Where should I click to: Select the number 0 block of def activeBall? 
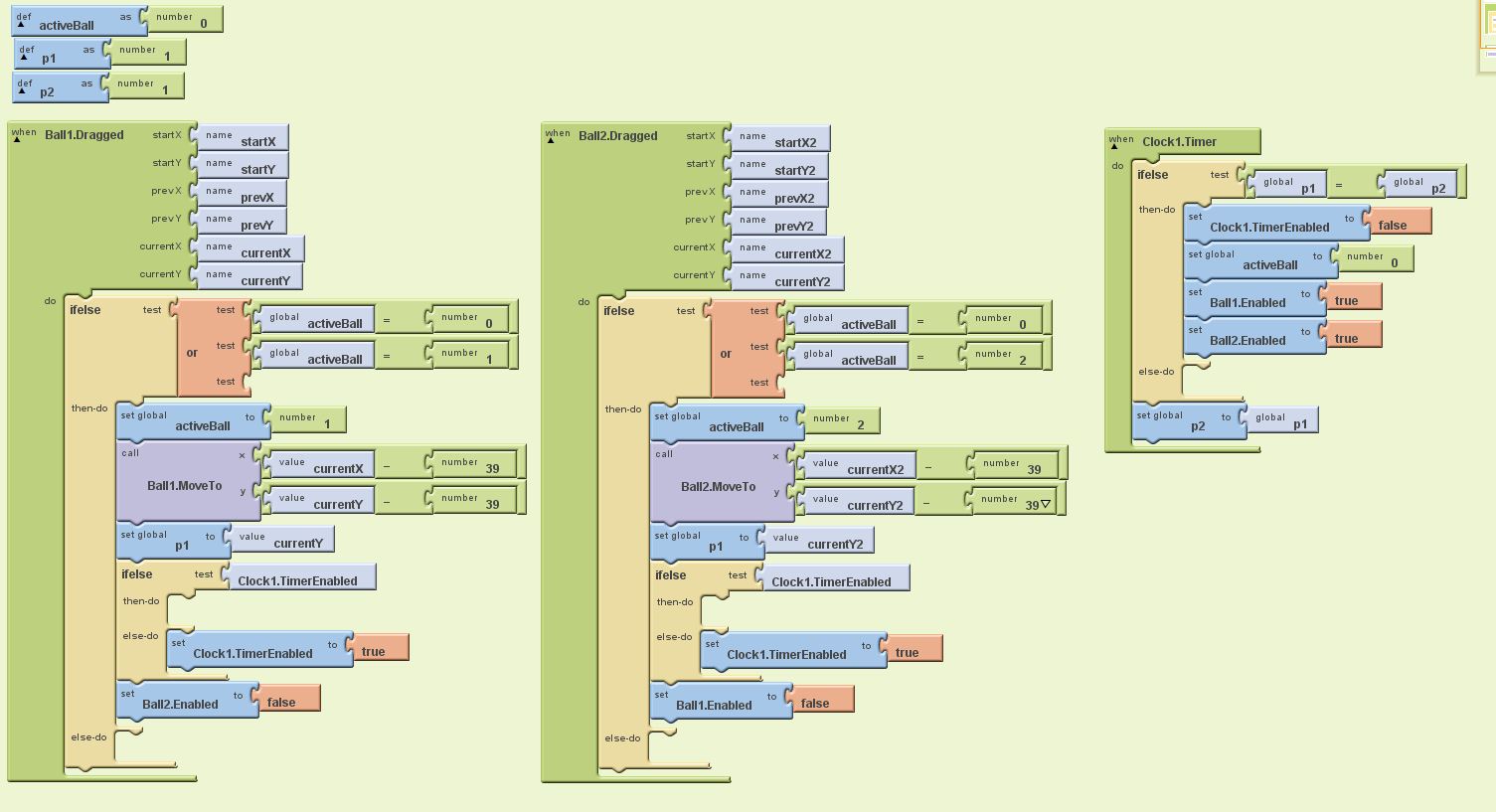coord(183,20)
